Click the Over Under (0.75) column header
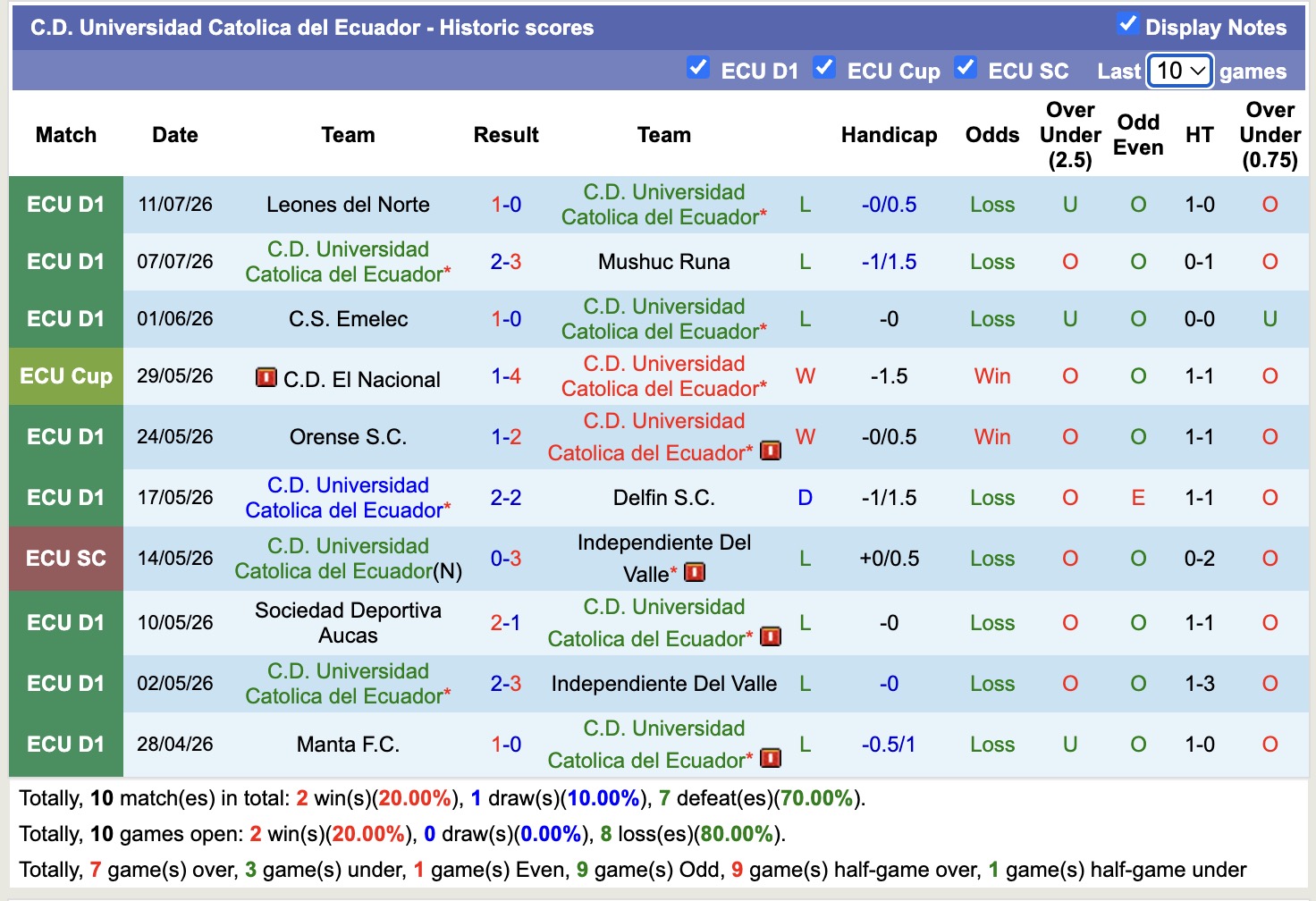1316x901 pixels. 1270,135
